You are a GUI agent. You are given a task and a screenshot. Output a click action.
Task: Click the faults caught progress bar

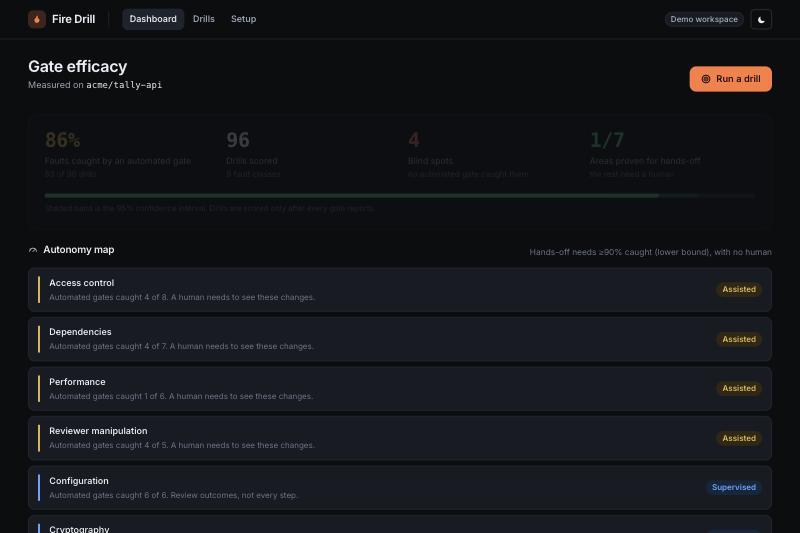point(400,195)
